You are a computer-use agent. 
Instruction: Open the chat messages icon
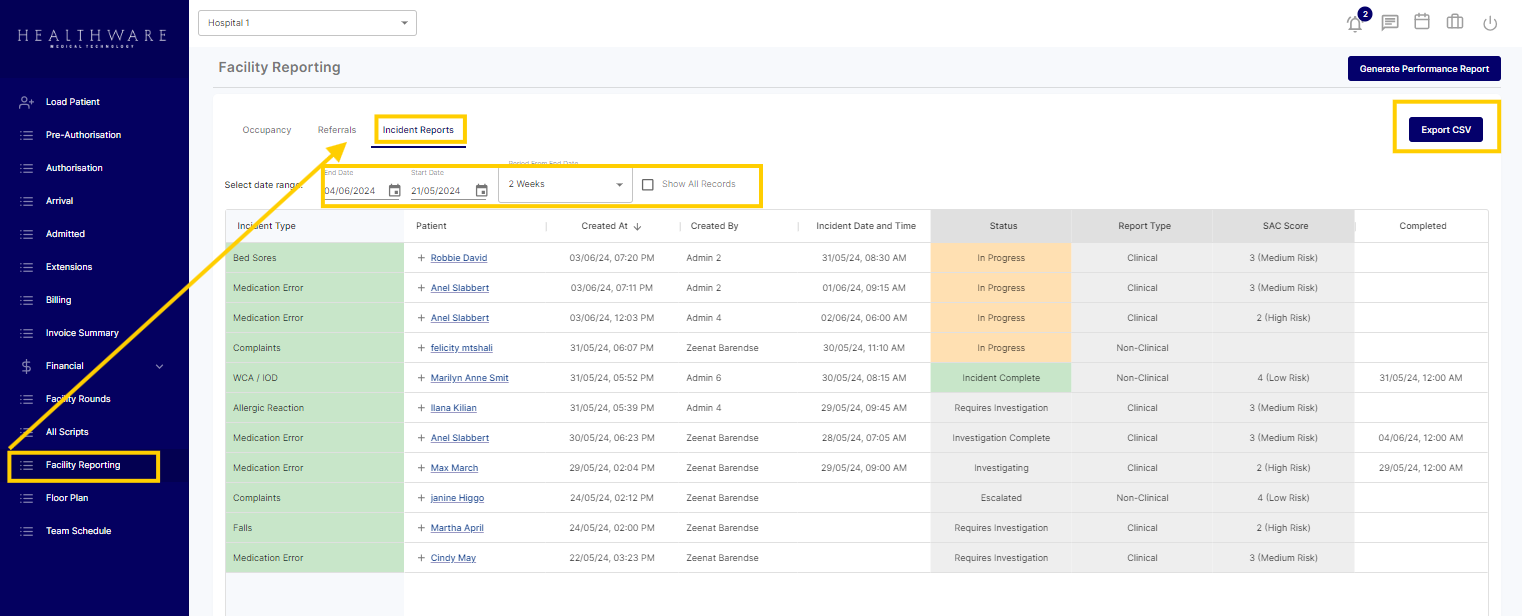coord(1390,23)
